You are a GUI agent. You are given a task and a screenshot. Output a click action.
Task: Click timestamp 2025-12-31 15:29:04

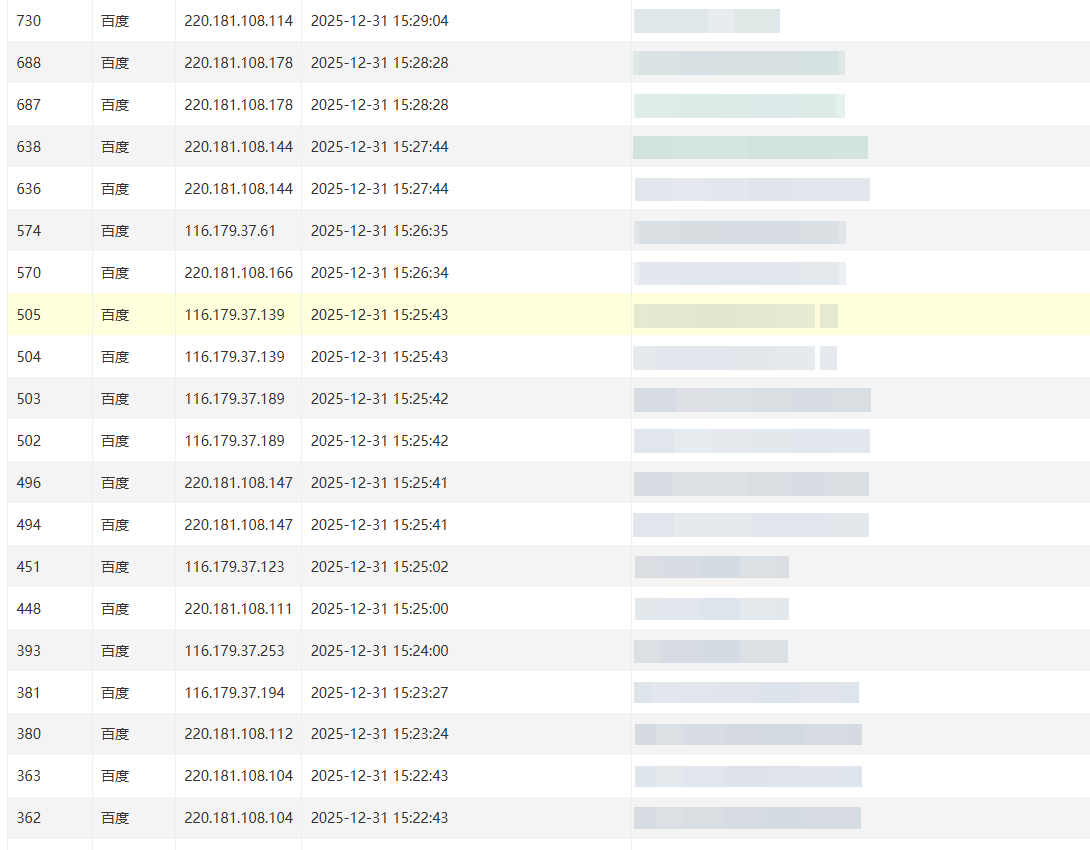(x=379, y=21)
